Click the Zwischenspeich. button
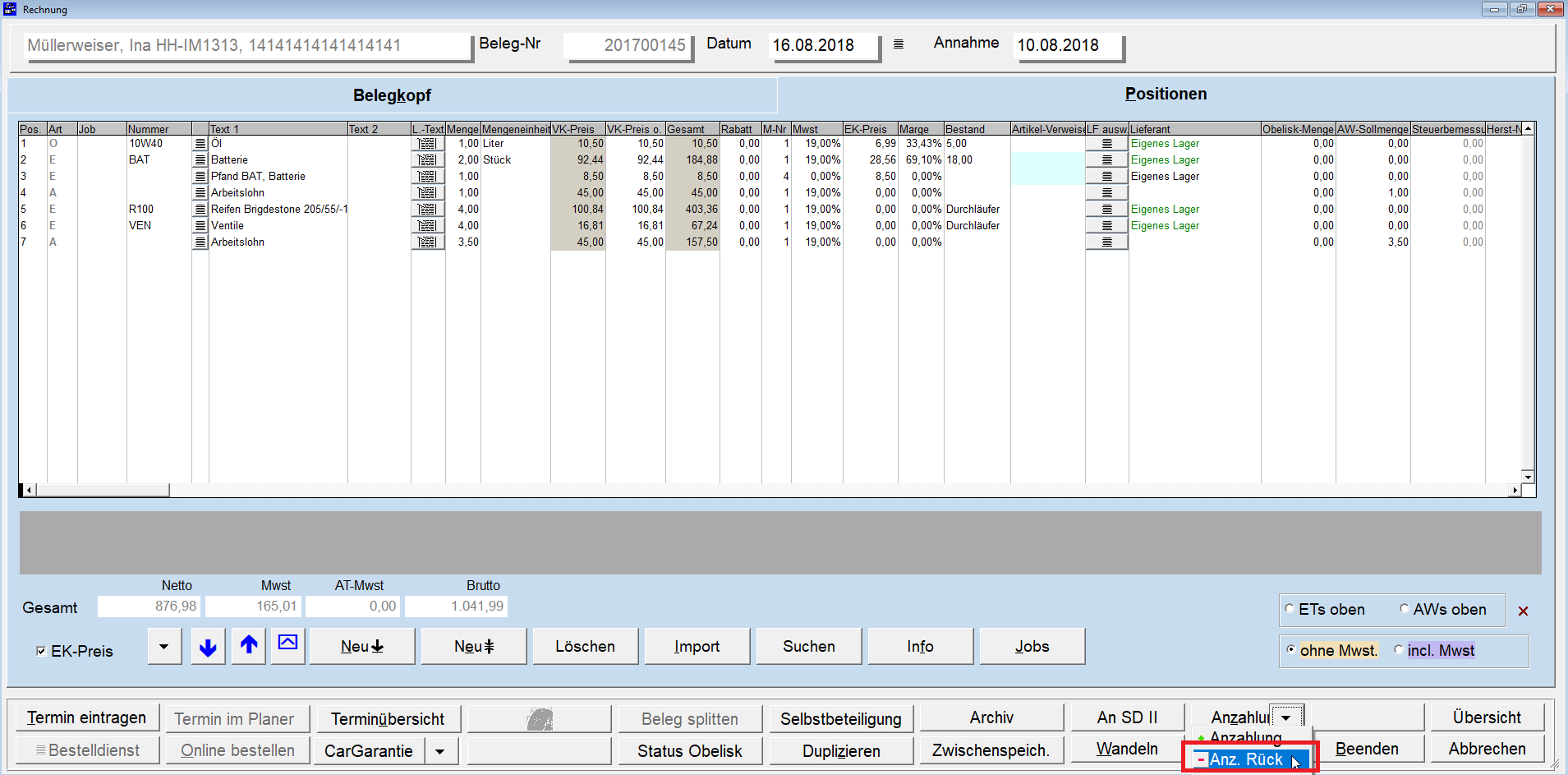The width and height of the screenshot is (1568, 775). 991,750
